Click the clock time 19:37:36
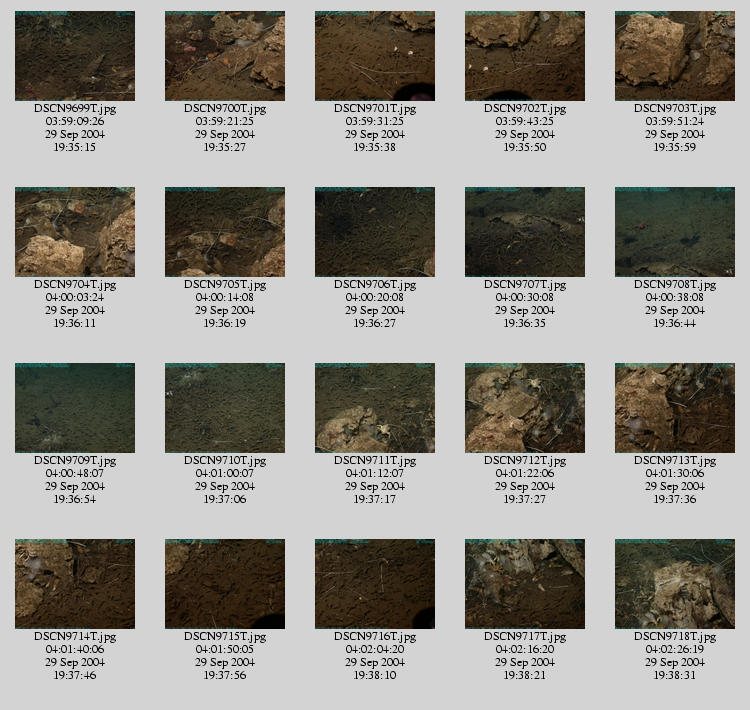 (x=675, y=499)
